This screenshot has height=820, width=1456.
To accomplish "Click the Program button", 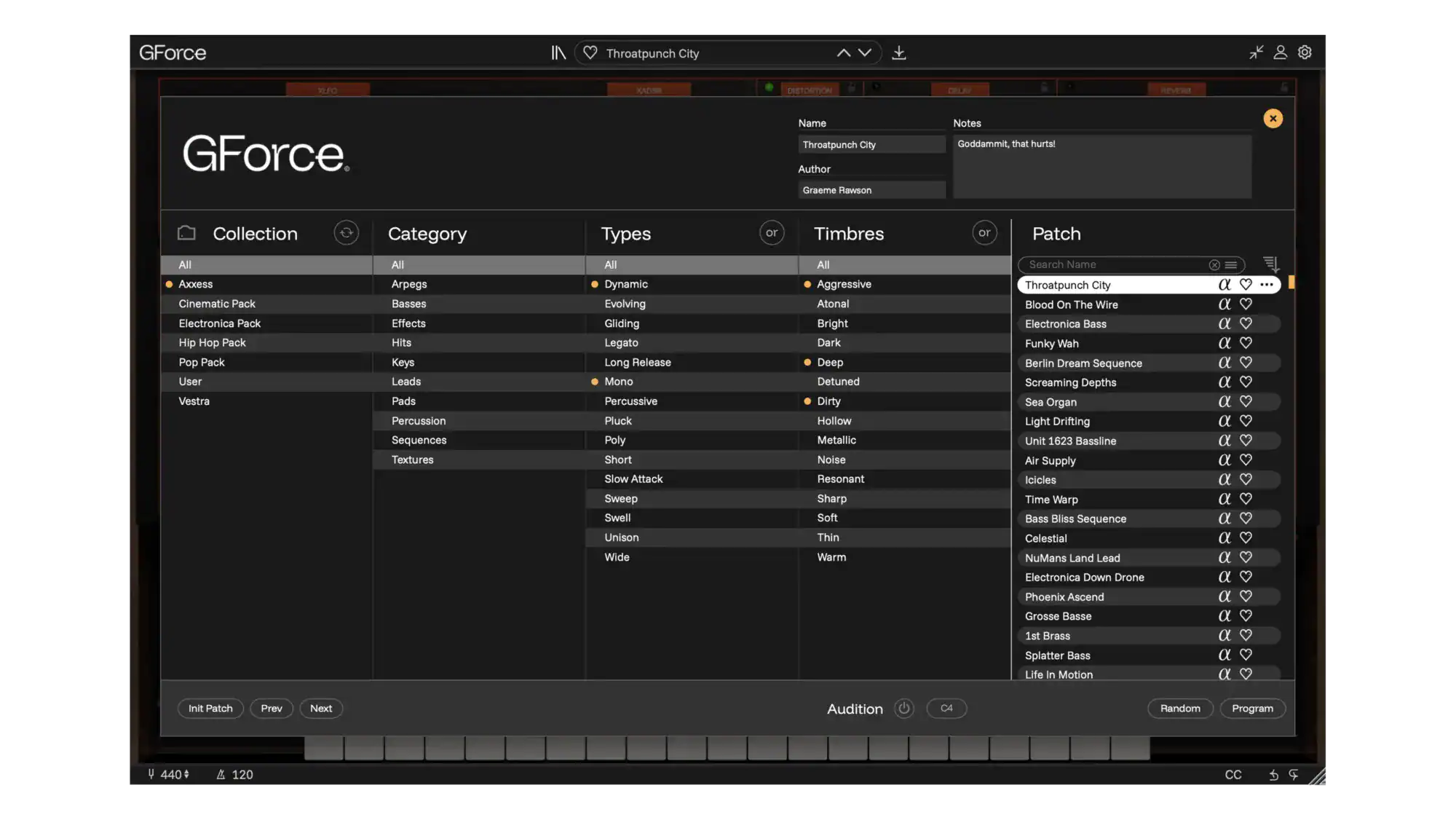I will point(1252,709).
